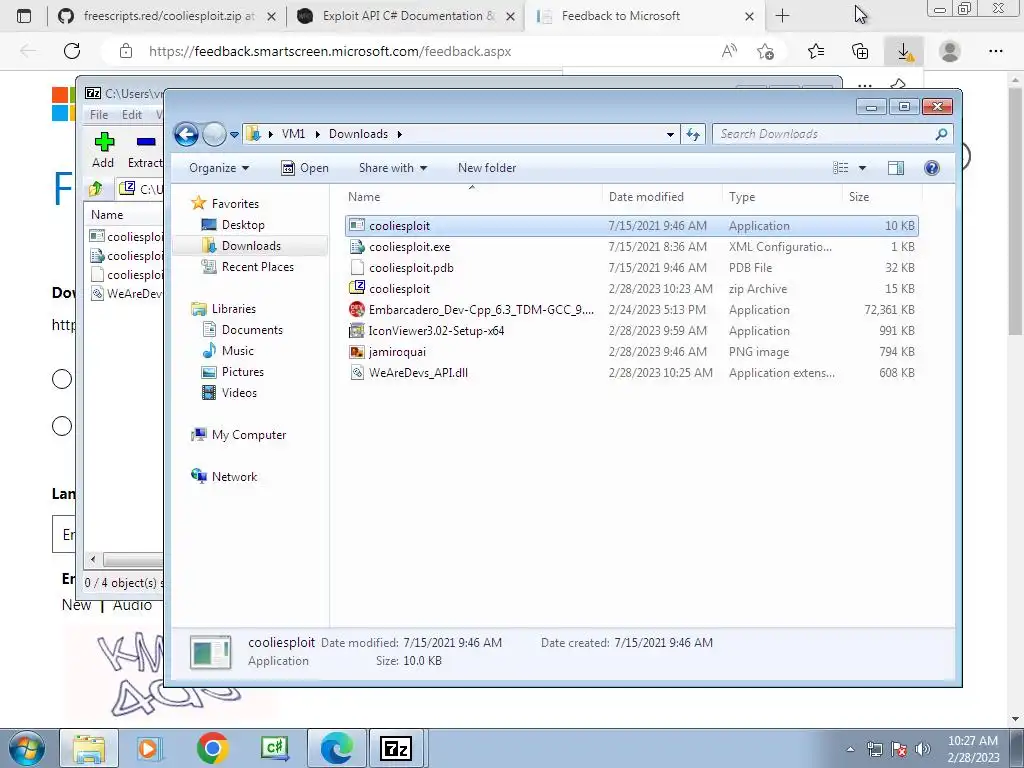
Task: Toggle the preview pane icon
Action: click(x=896, y=168)
